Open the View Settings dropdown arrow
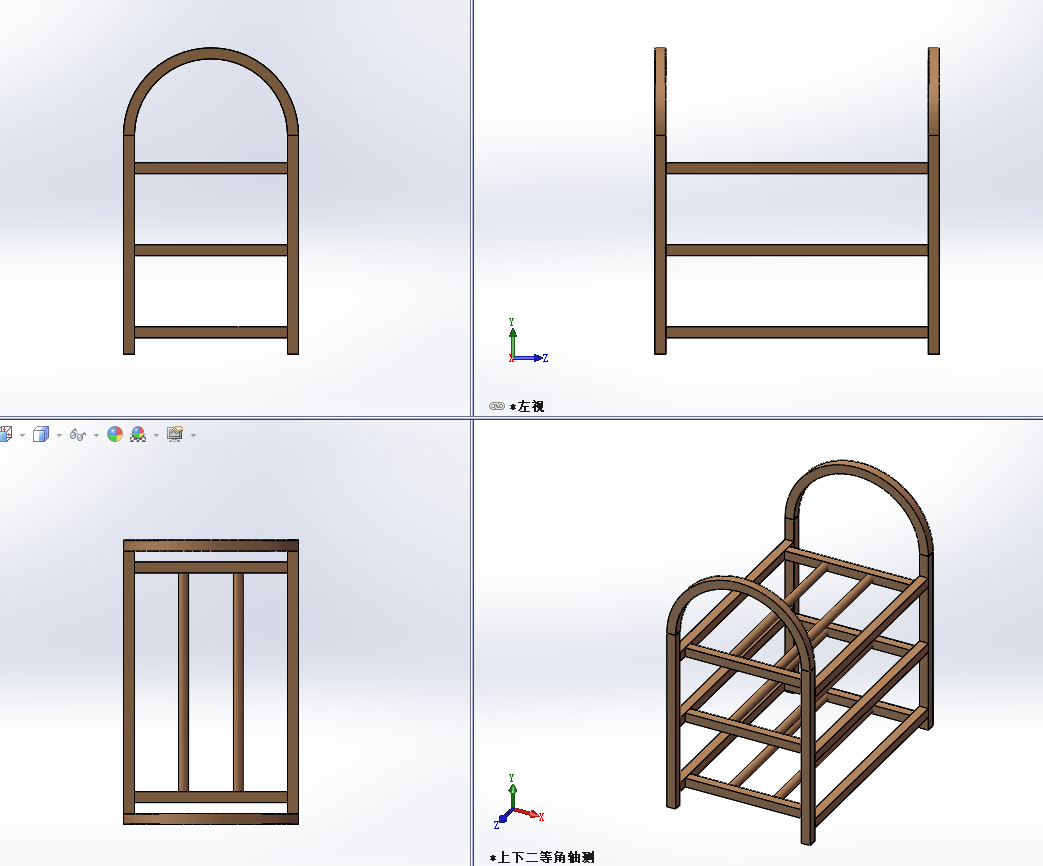 coord(193,435)
